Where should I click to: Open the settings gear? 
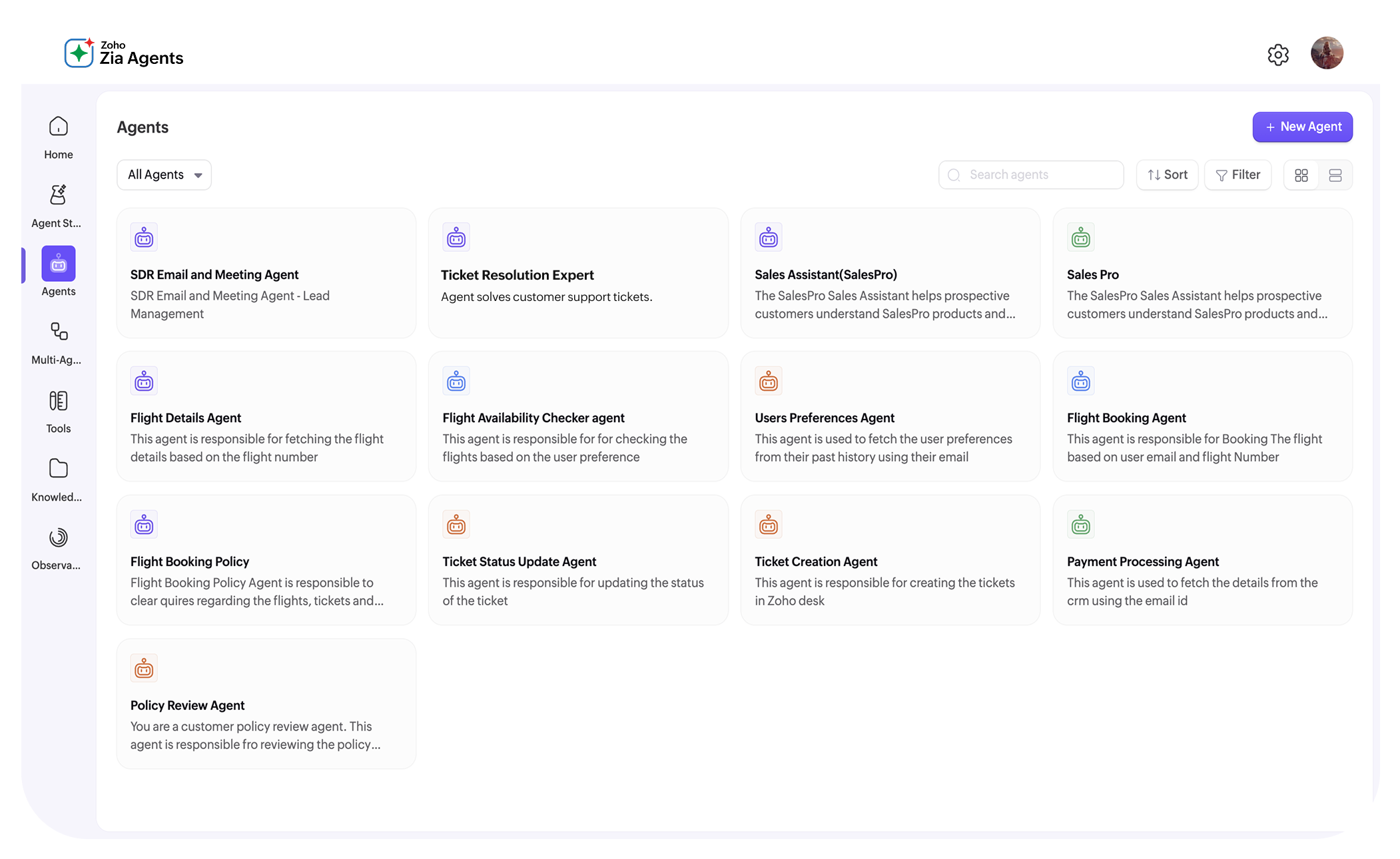pos(1277,54)
